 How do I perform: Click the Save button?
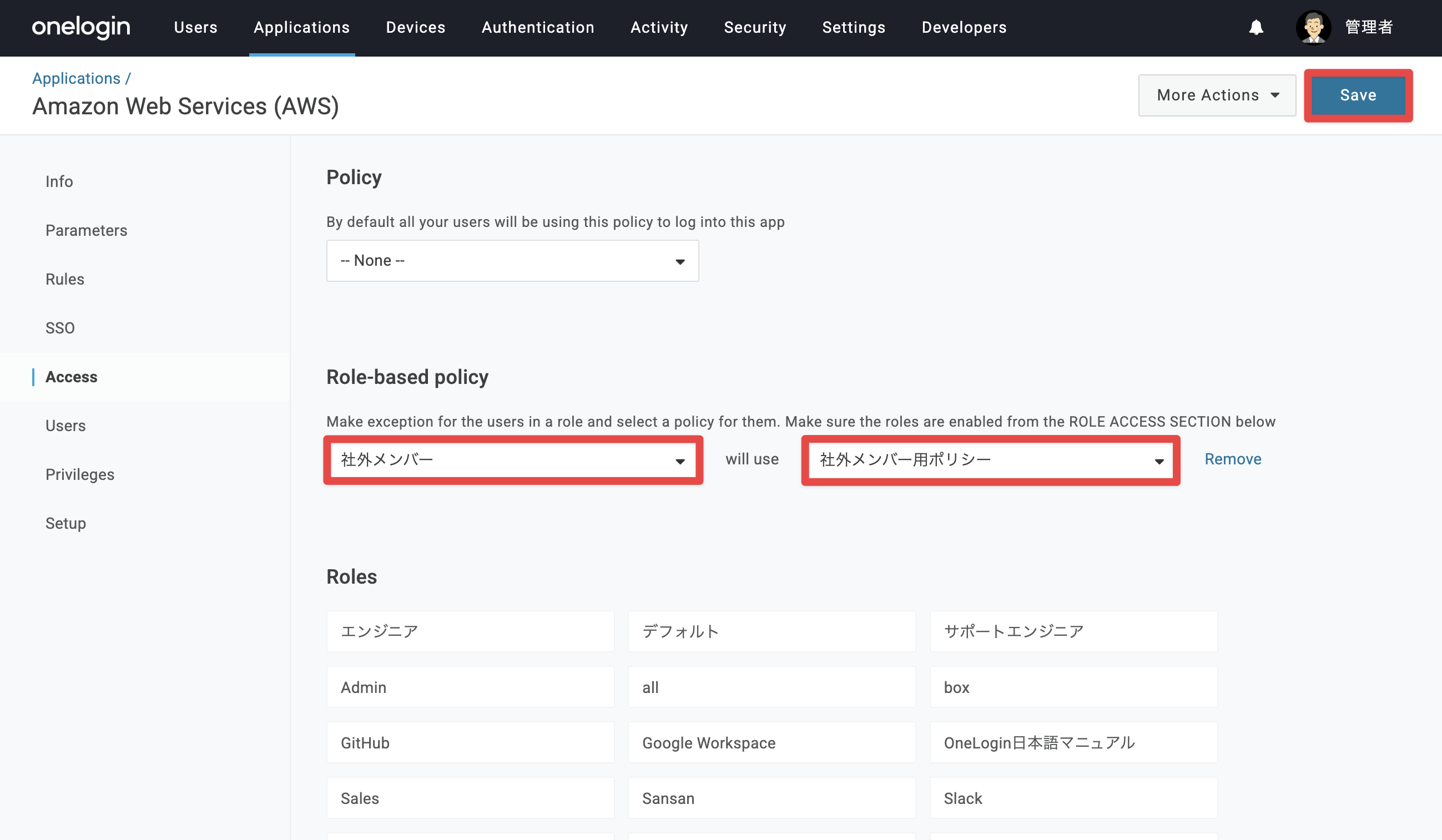pyautogui.click(x=1358, y=95)
